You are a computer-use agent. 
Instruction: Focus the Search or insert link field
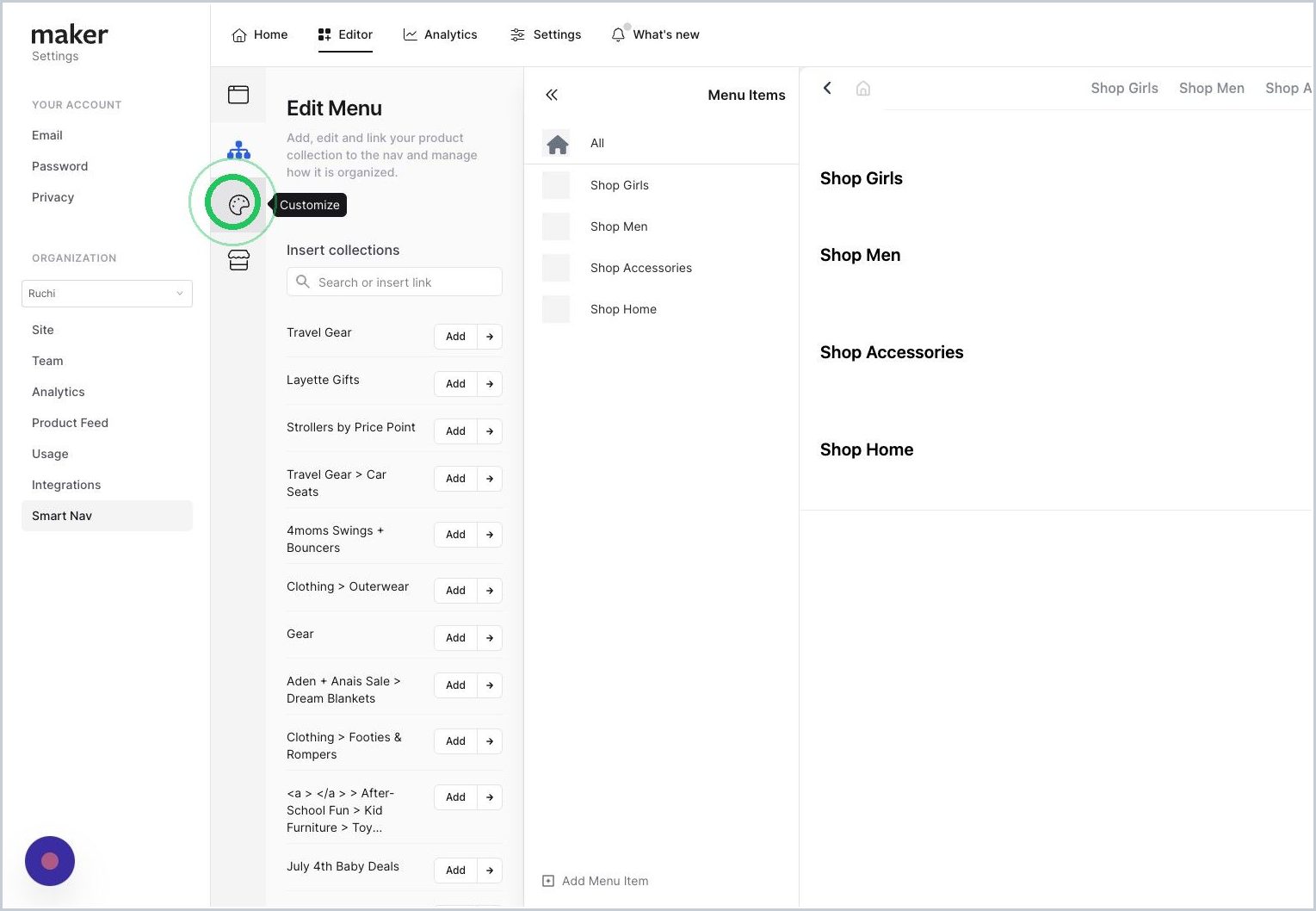pos(394,282)
